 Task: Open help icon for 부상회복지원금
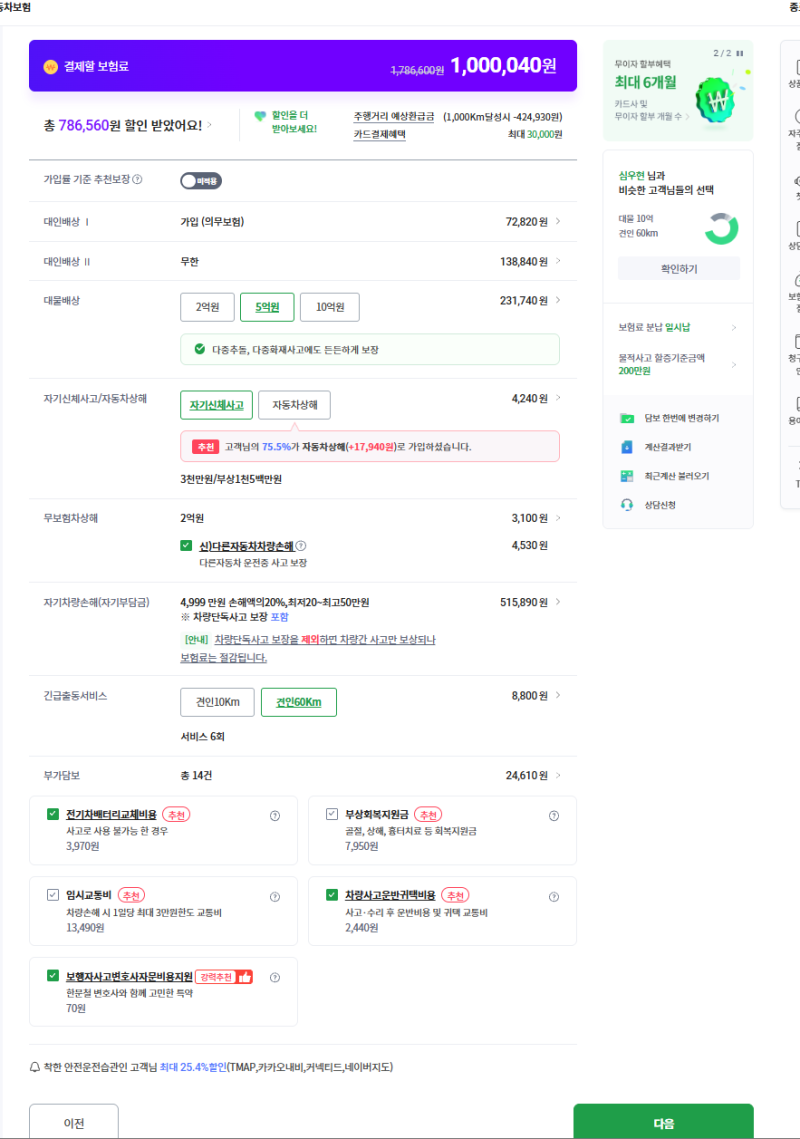click(554, 816)
